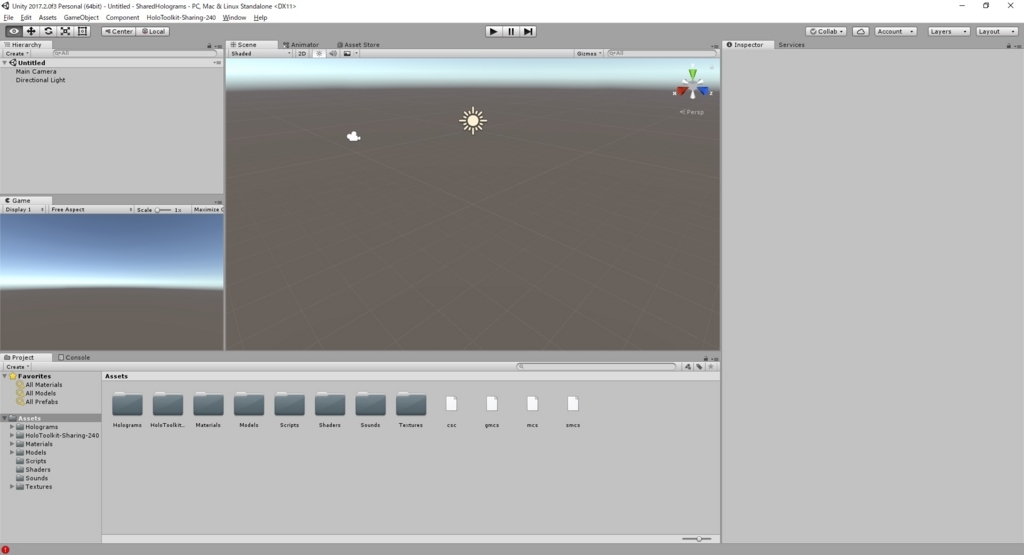Select the gmcs file icon
This screenshot has width=1024, height=555.
(x=492, y=404)
